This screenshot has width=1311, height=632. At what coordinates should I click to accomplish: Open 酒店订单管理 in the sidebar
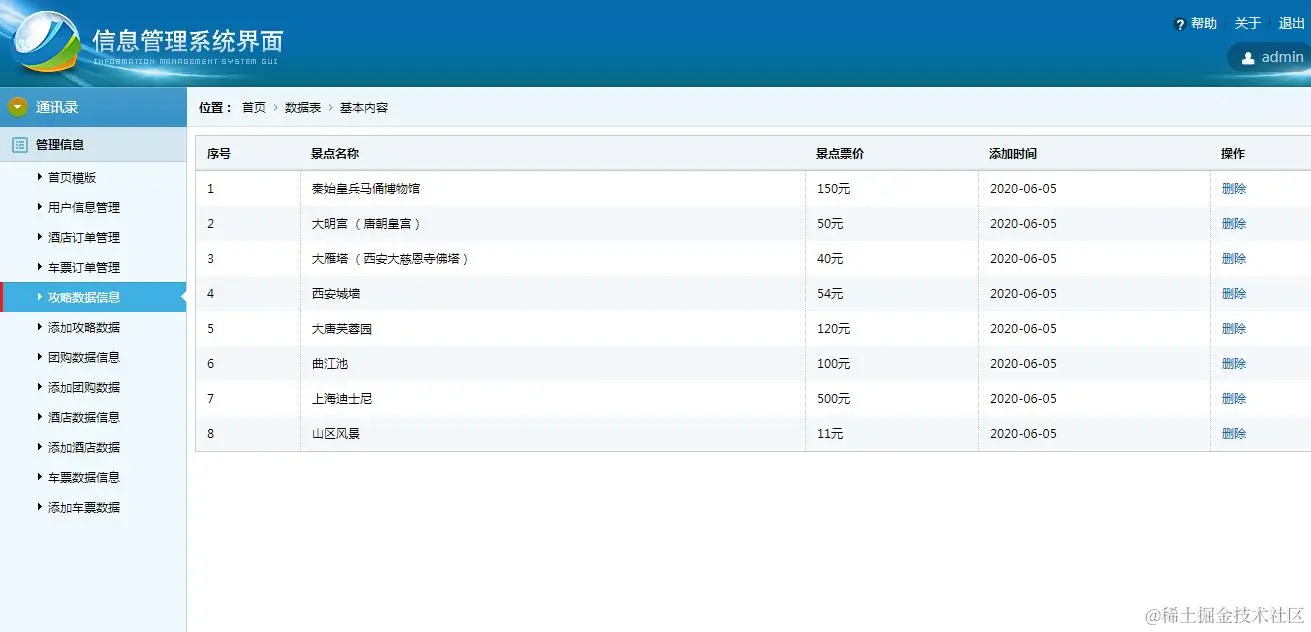[84, 237]
